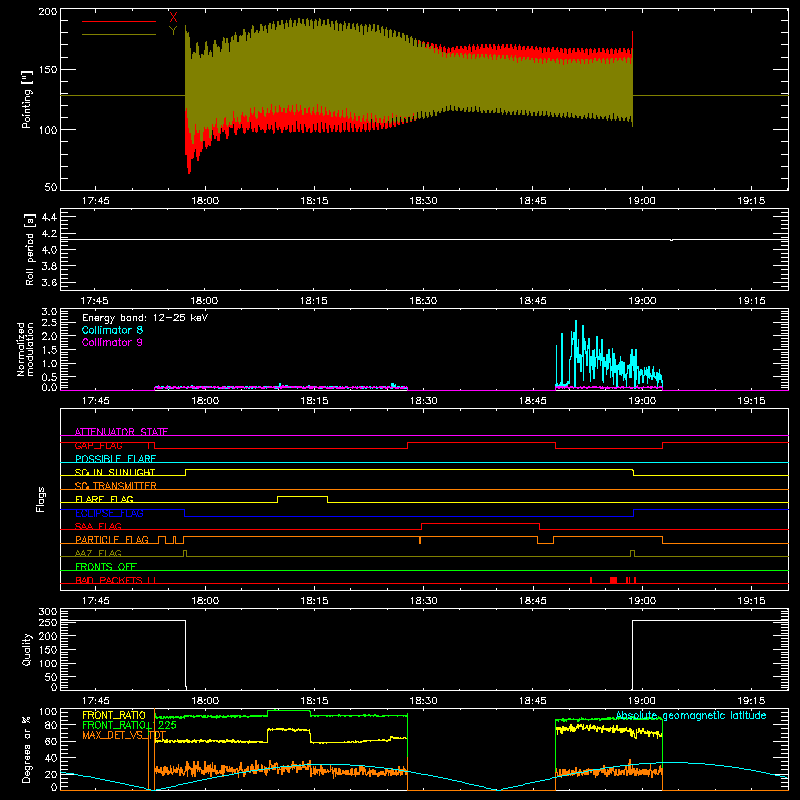Click the Roll period axis title
This screenshot has height=800, width=800.
coord(29,249)
